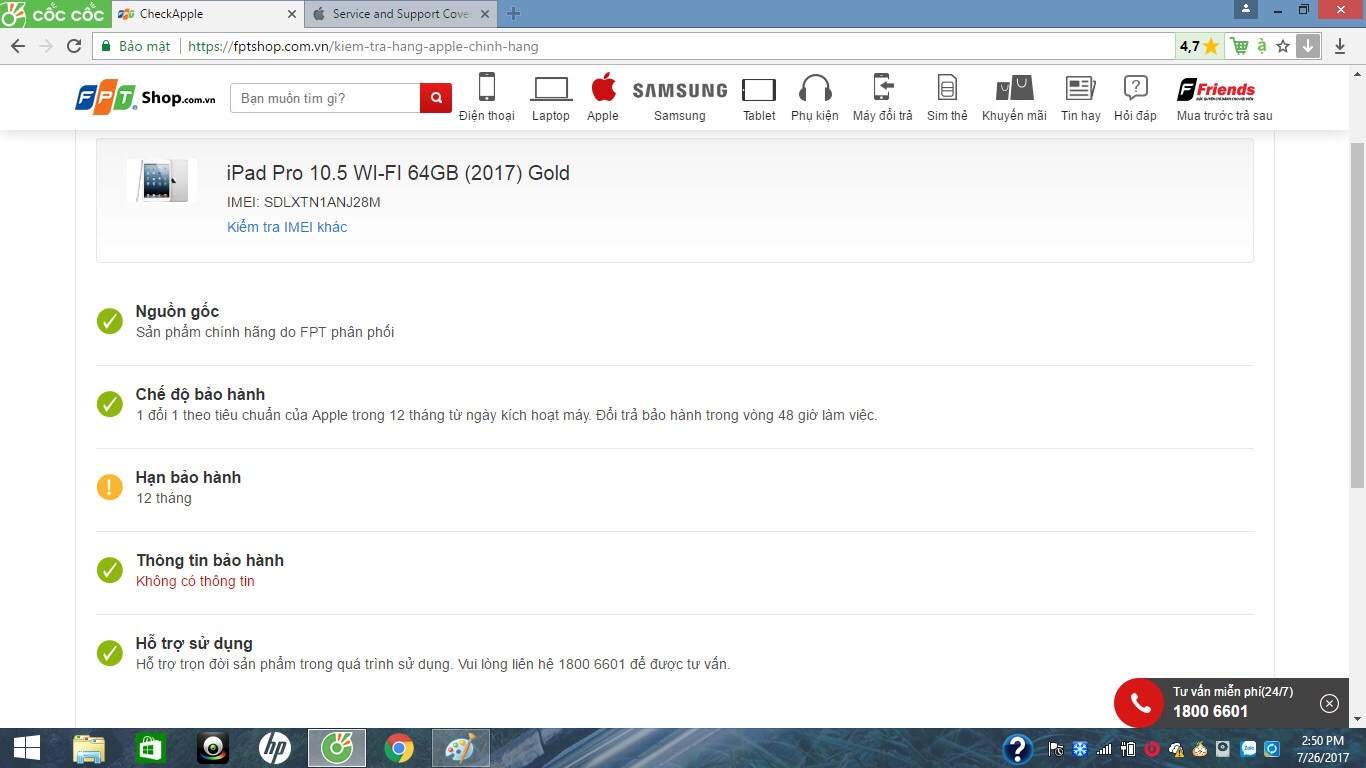The height and width of the screenshot is (768, 1366).
Task: Click the battery power tray icon
Action: 1127,748
